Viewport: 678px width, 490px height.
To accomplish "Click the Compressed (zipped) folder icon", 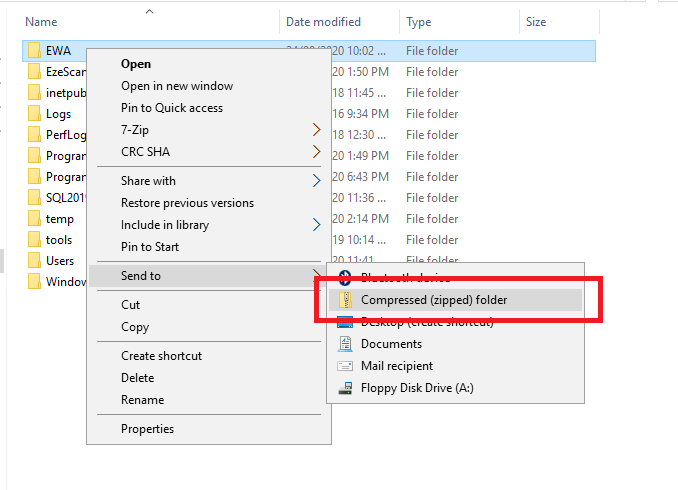I will coord(345,300).
